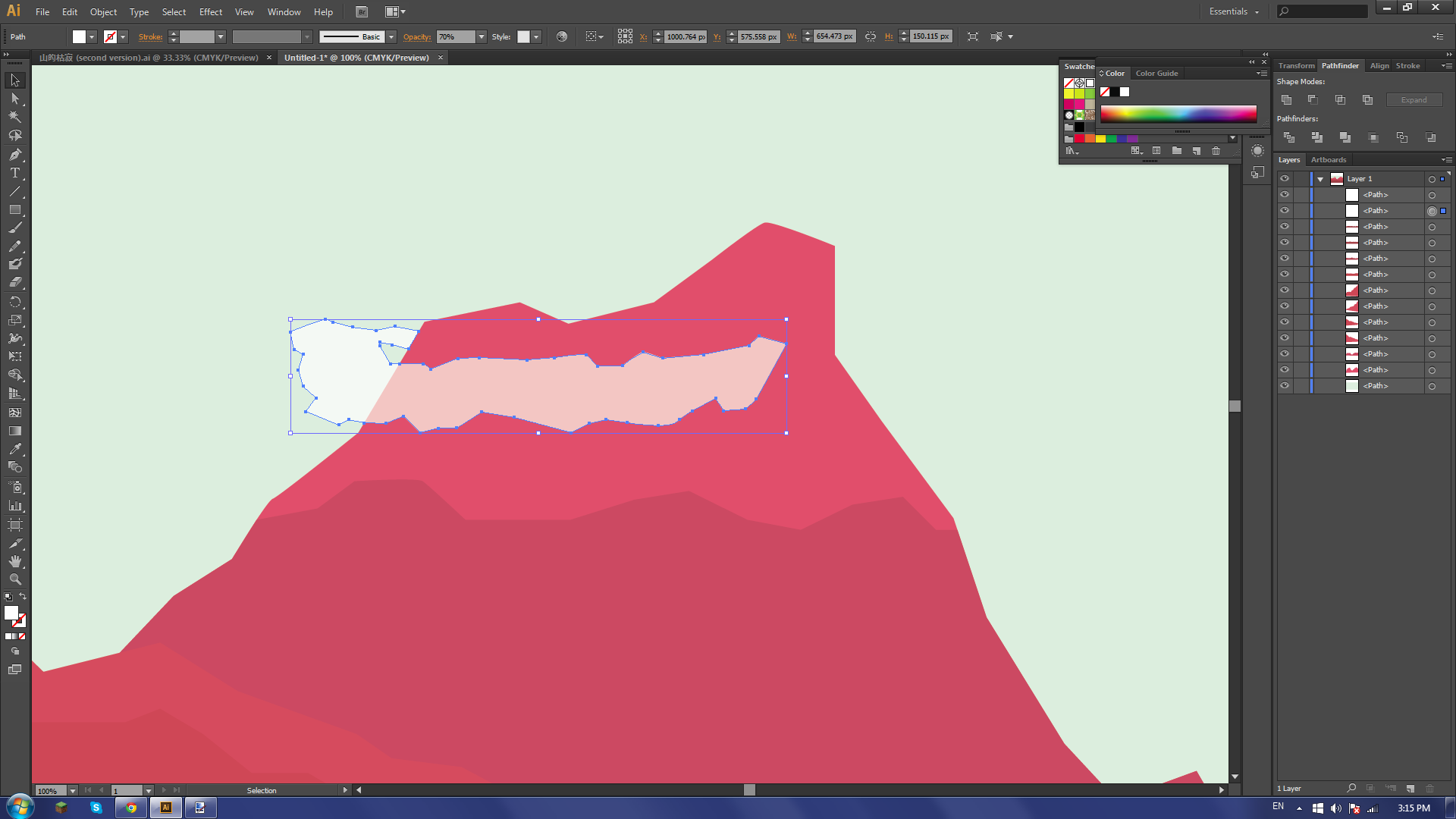Select the Magic Wand tool
The height and width of the screenshot is (819, 1456).
click(15, 117)
